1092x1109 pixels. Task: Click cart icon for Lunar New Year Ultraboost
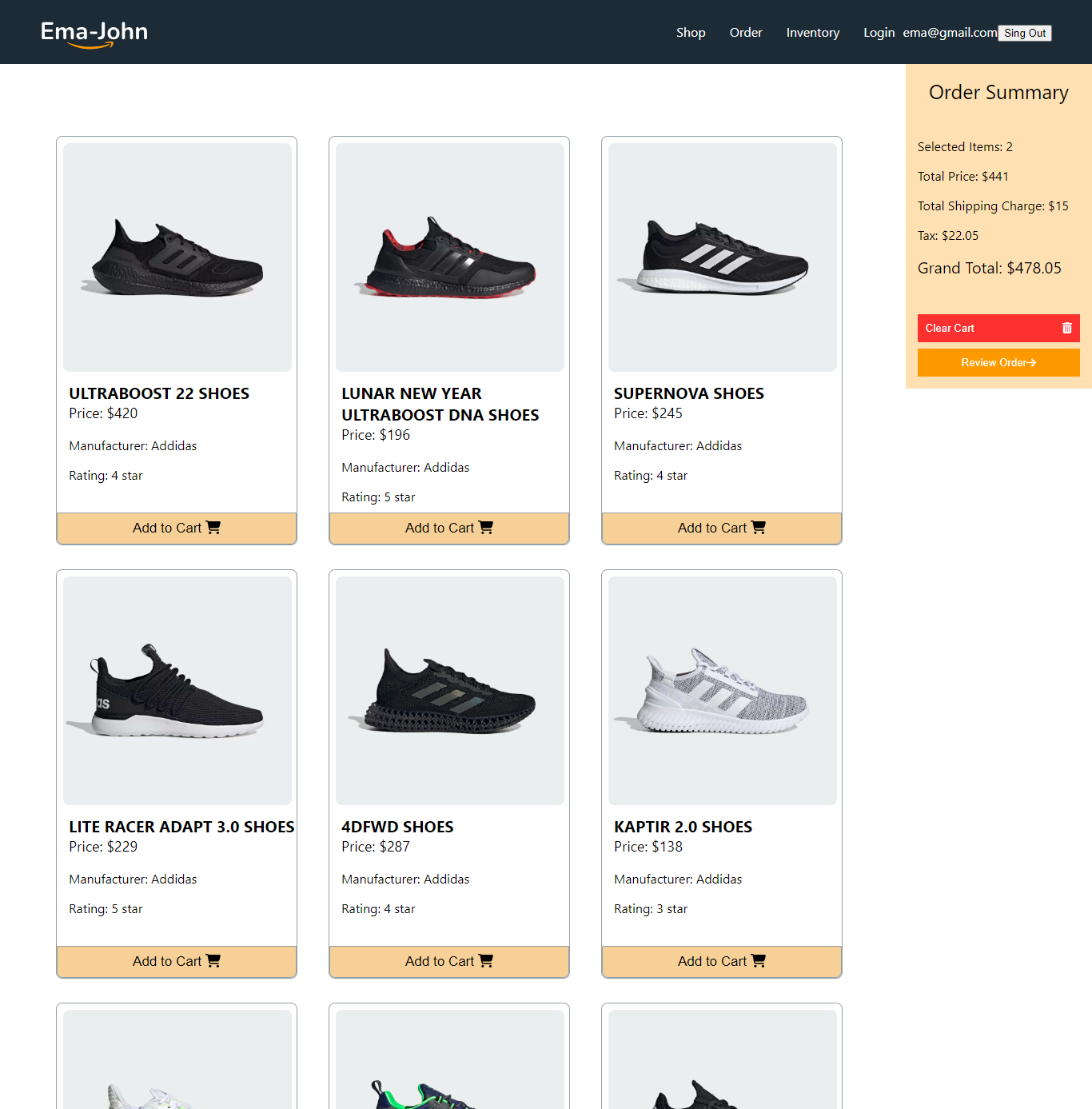485,528
